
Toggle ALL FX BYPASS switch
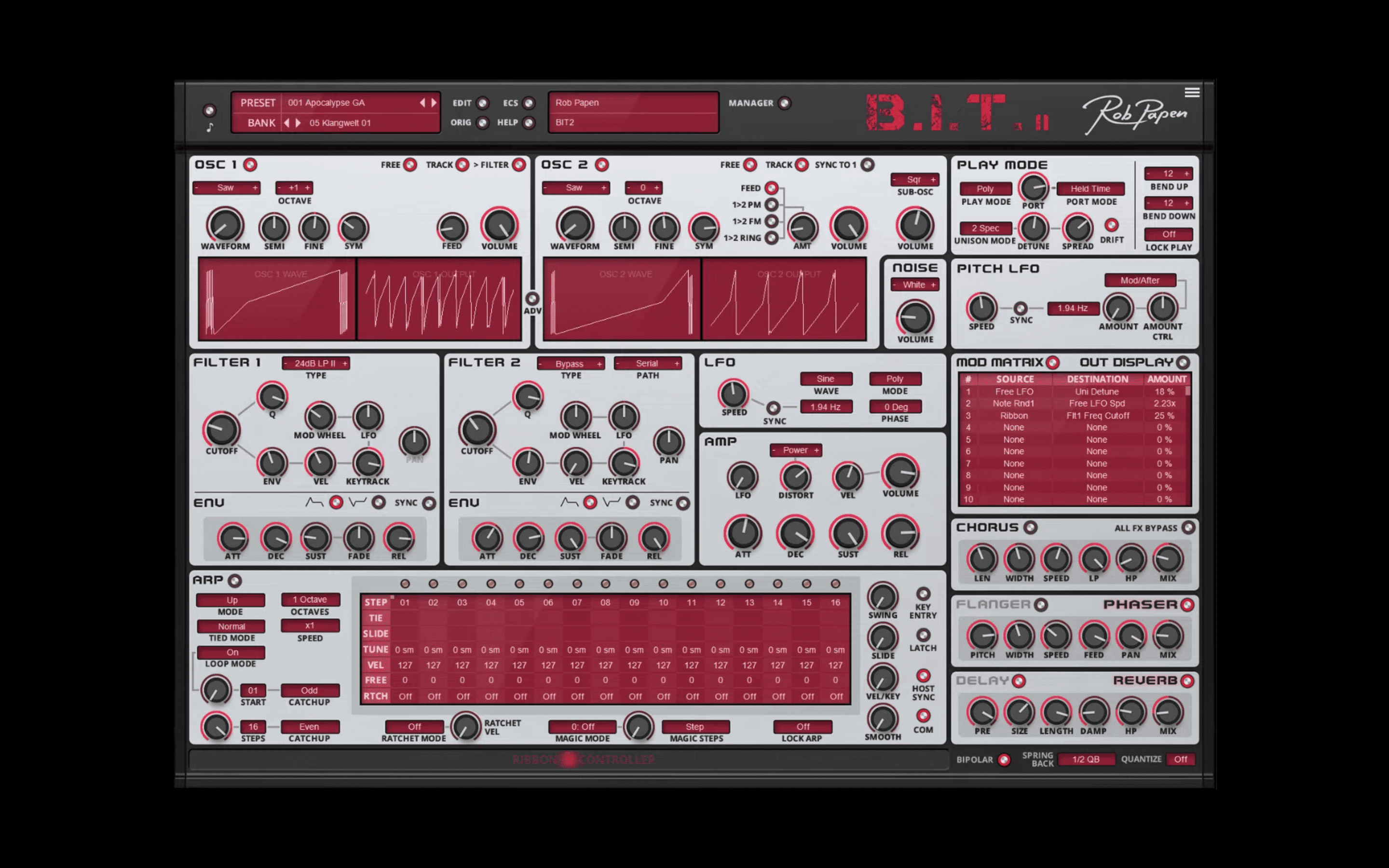pos(1188,528)
